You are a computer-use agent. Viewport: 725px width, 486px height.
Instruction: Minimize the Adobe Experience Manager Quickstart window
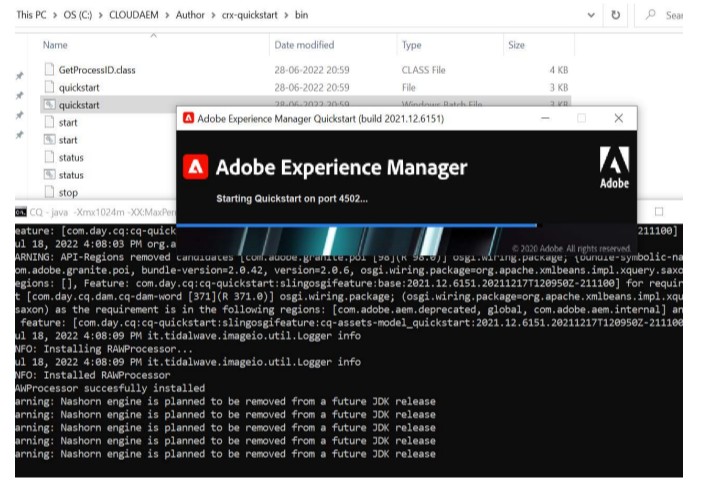(545, 118)
